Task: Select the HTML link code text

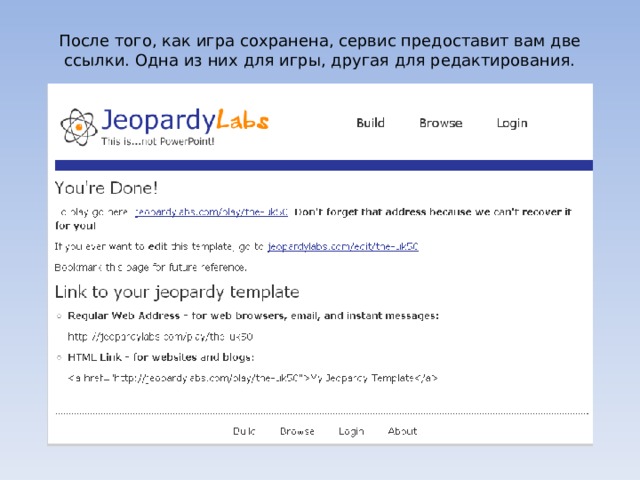Action: pos(252,378)
